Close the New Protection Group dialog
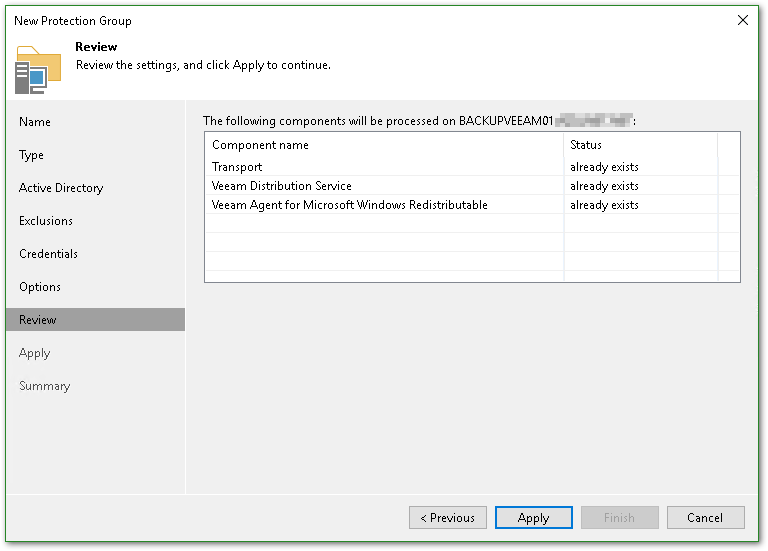Screen dimensions: 768x551 tap(743, 20)
